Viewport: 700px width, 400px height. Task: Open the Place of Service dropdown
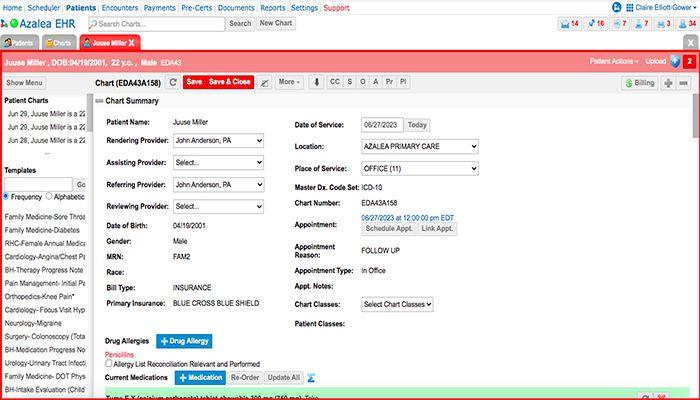pos(420,169)
